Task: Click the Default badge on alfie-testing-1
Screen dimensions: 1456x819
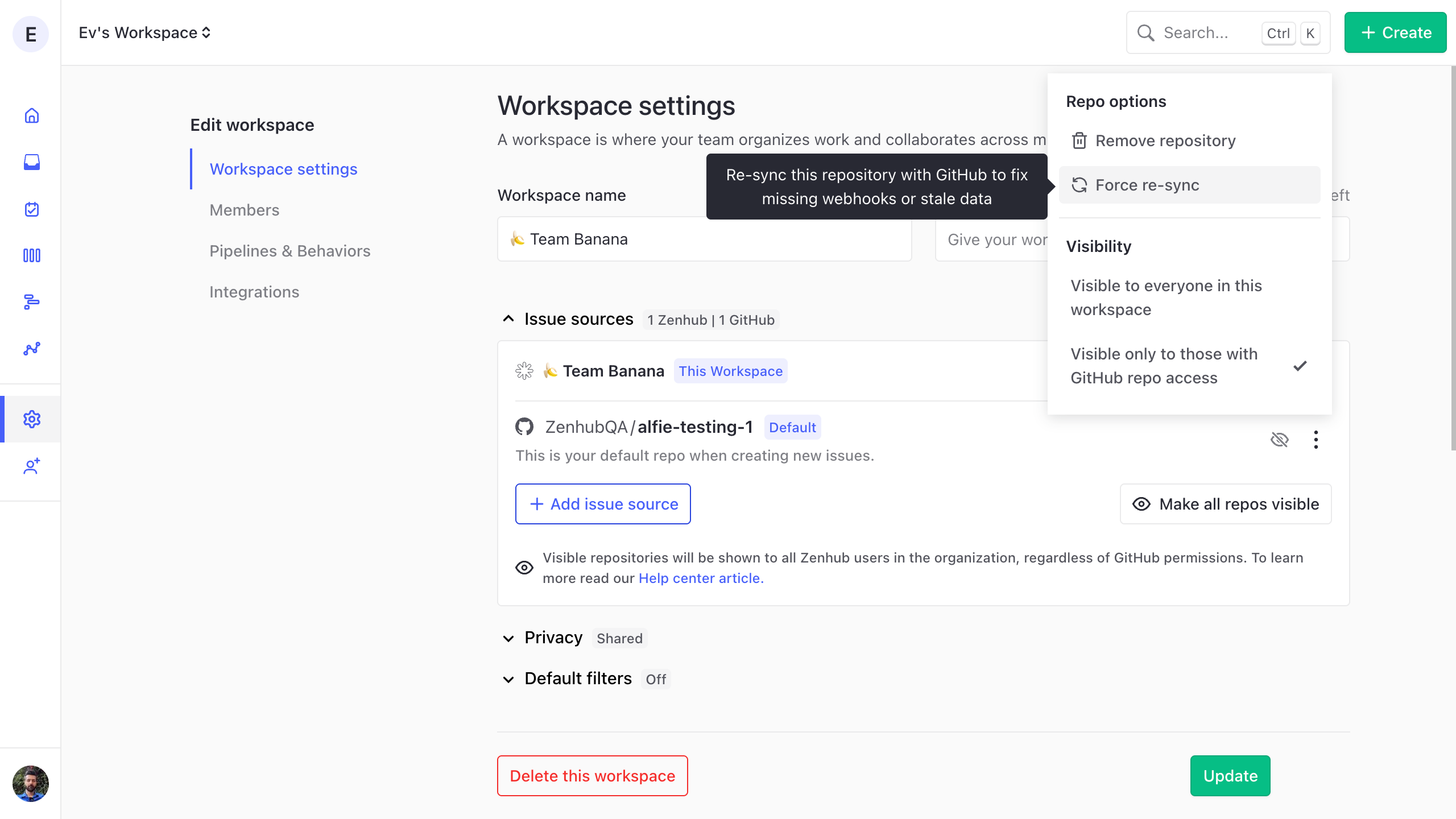Action: tap(792, 427)
